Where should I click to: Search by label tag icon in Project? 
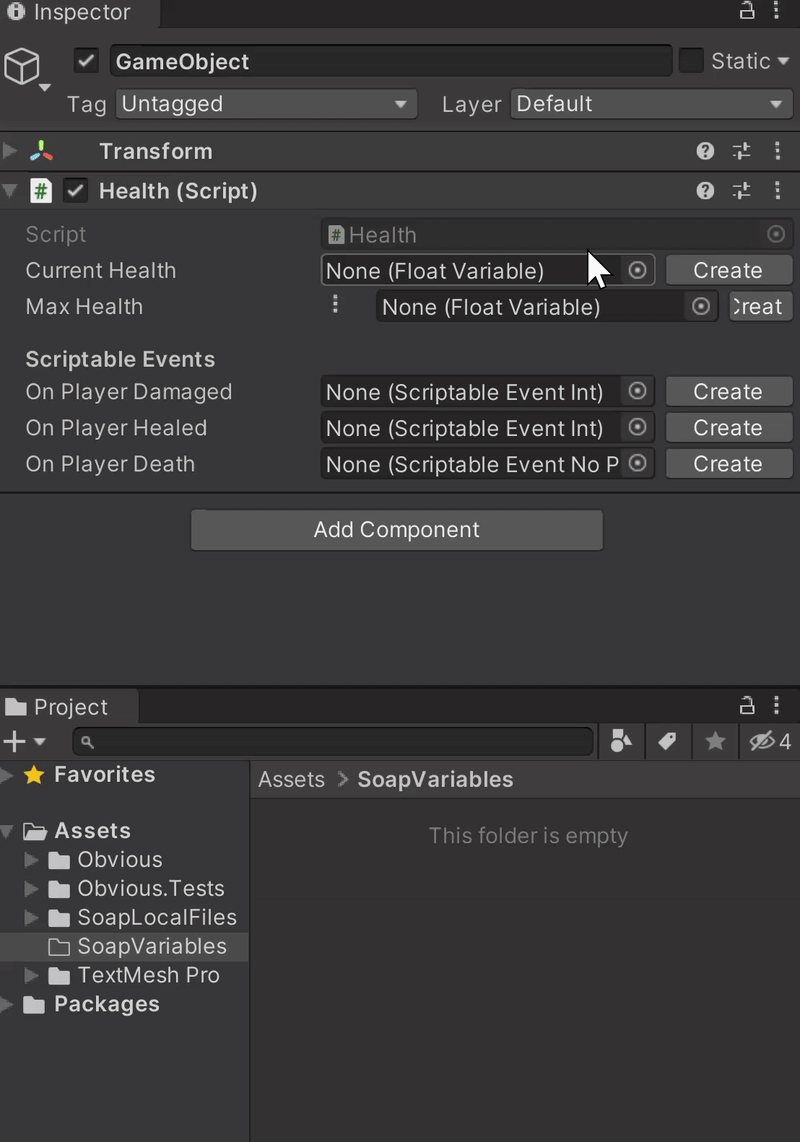coord(667,741)
